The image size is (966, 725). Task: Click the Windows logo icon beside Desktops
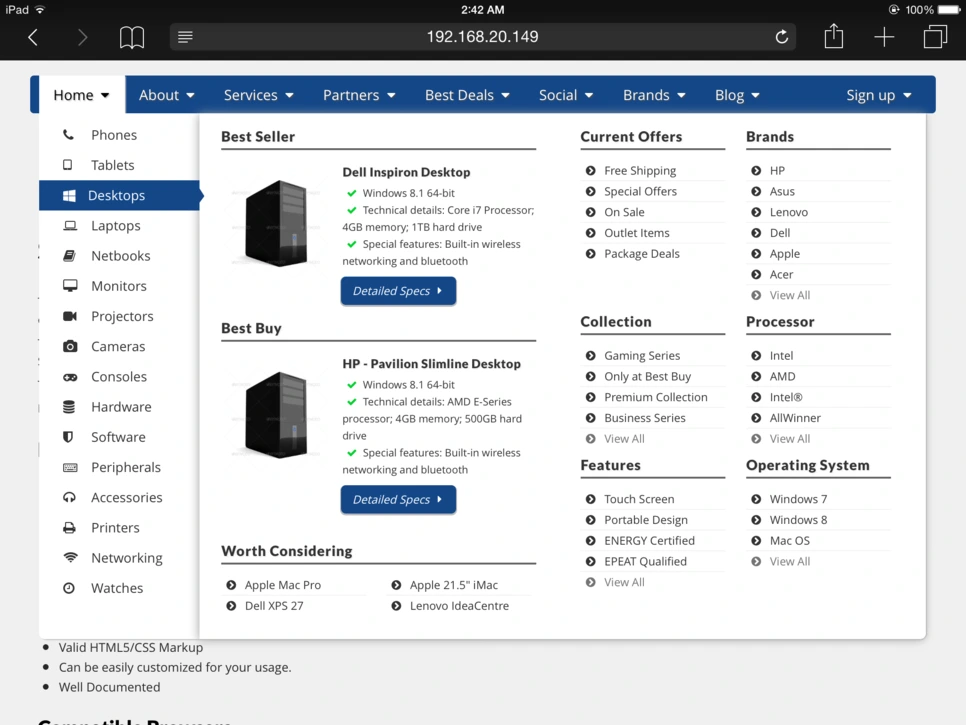click(x=69, y=195)
